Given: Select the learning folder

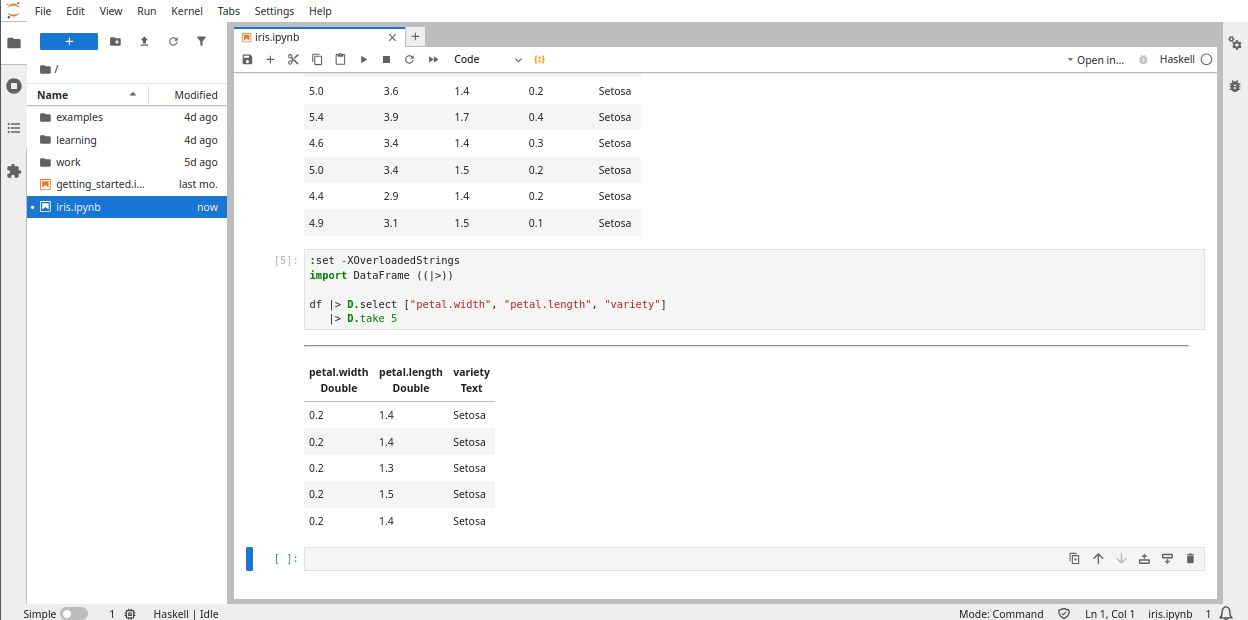Looking at the screenshot, I should tap(127, 140).
